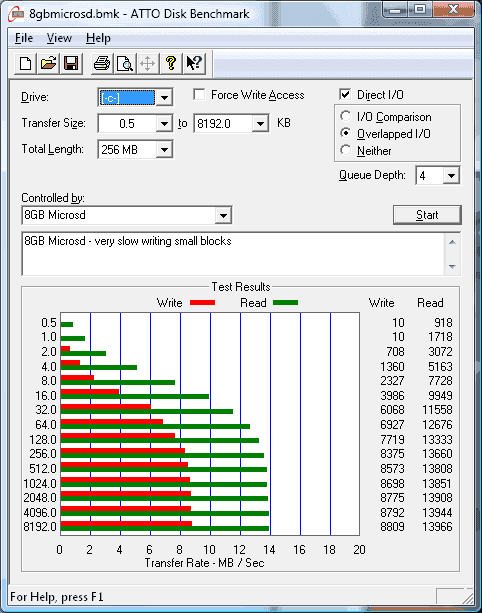Print results using the printer icon

(x=102, y=63)
